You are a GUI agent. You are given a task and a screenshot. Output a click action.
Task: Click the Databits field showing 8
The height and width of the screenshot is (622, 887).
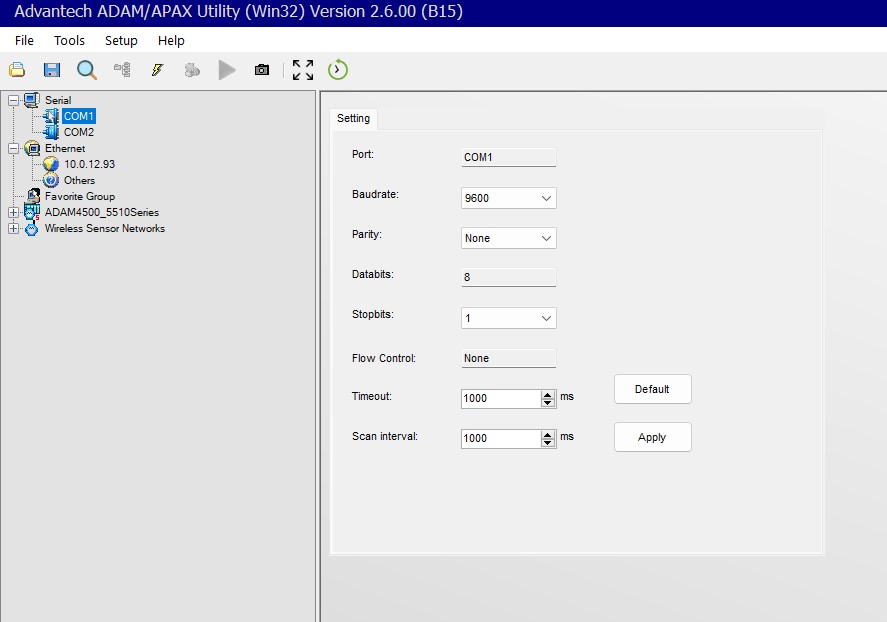509,277
